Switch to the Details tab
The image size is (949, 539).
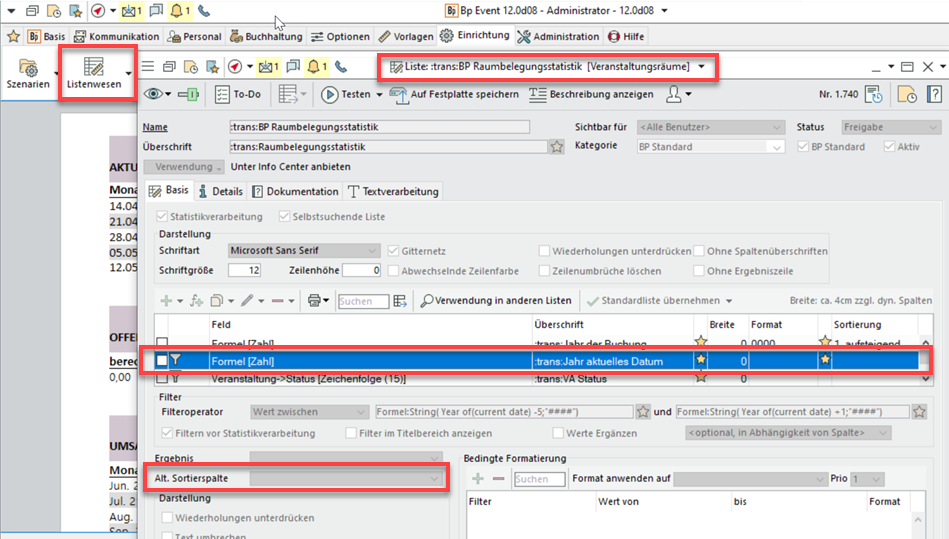coord(220,191)
